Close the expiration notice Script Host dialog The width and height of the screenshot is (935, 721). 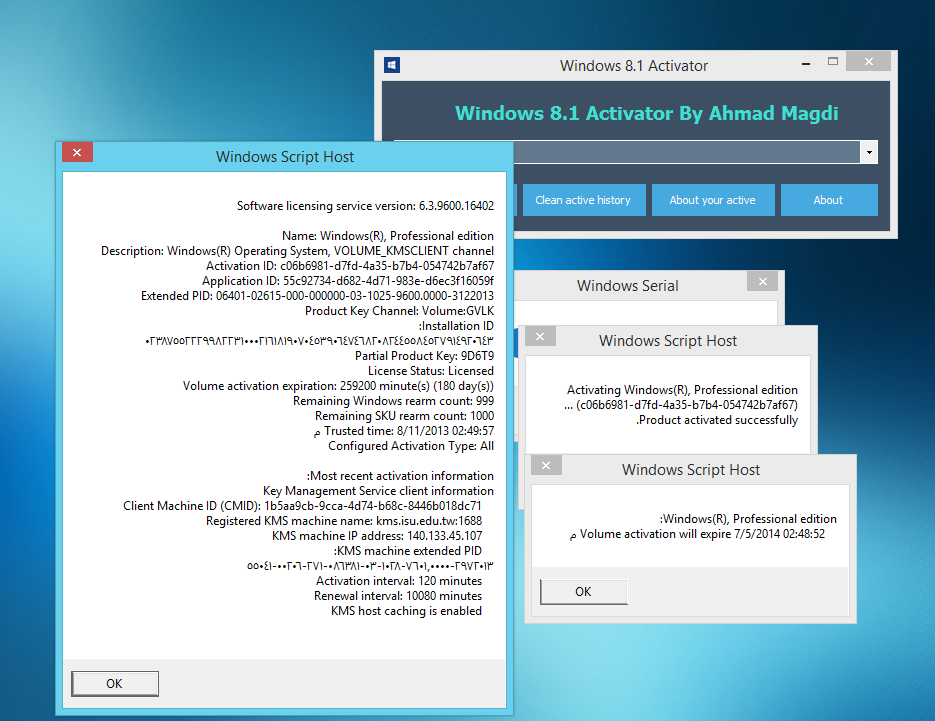pyautogui.click(x=546, y=465)
